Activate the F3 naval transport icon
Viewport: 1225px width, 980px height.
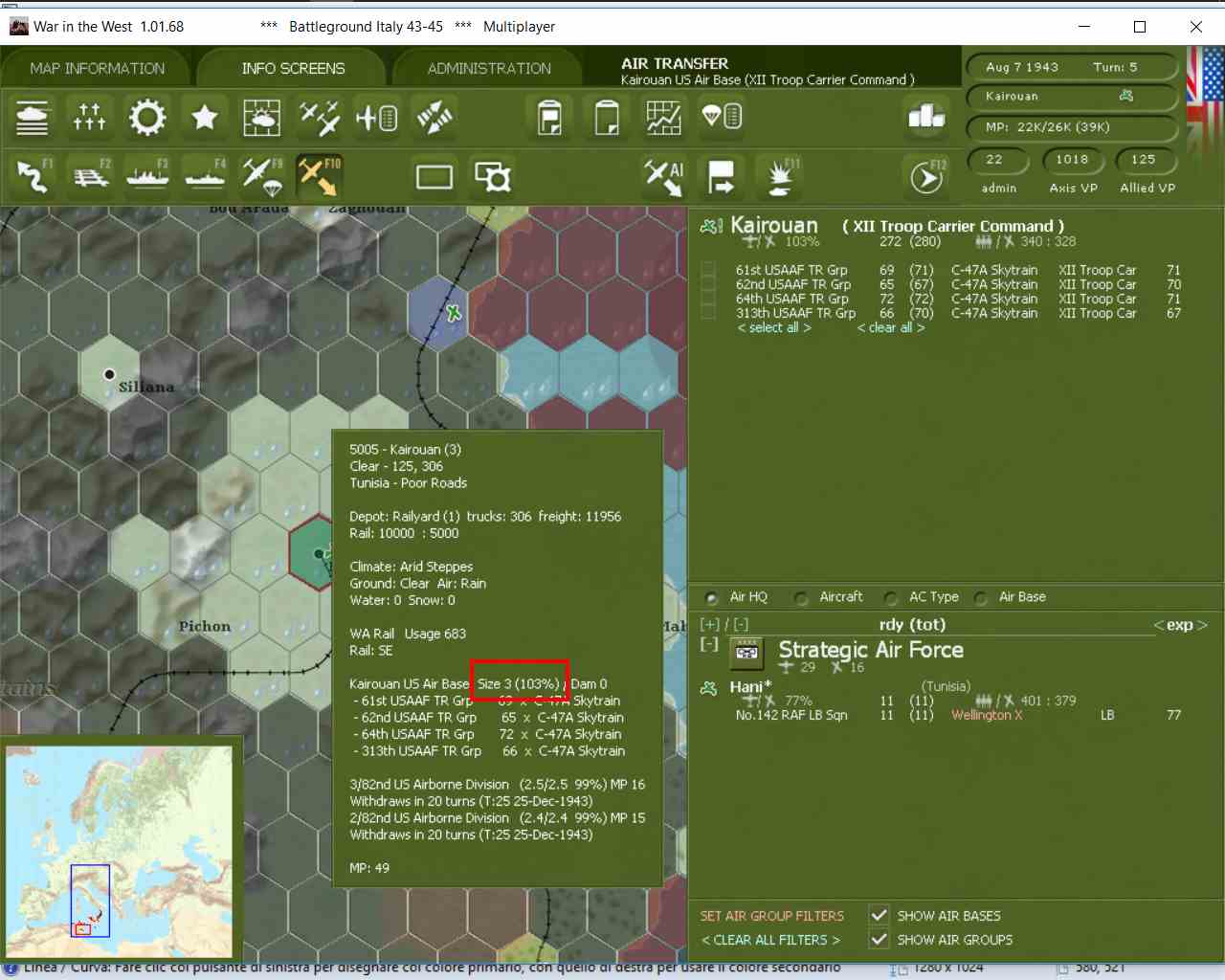click(x=147, y=176)
